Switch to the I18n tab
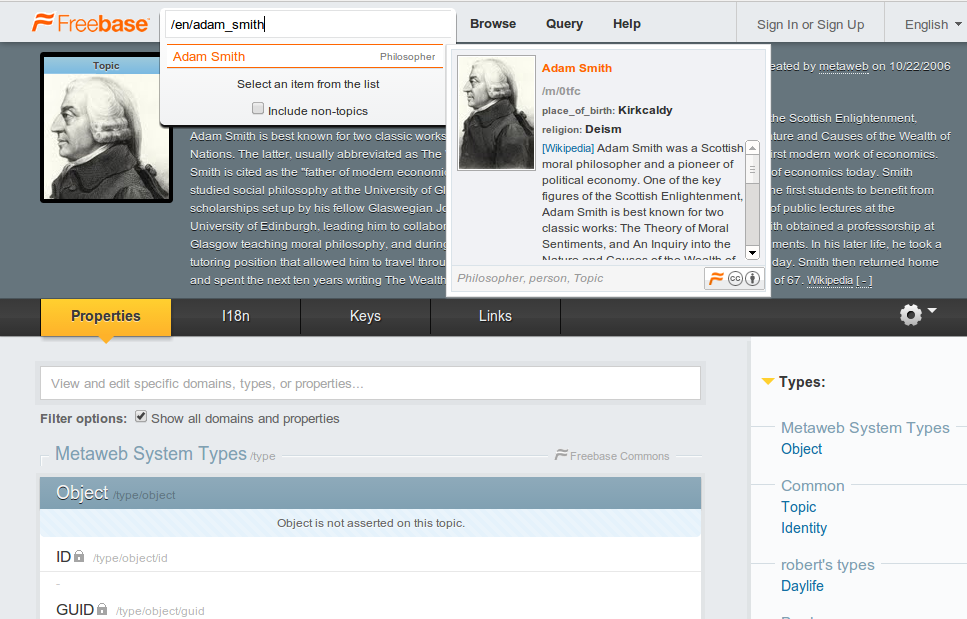This screenshot has height=619, width=967. [236, 316]
